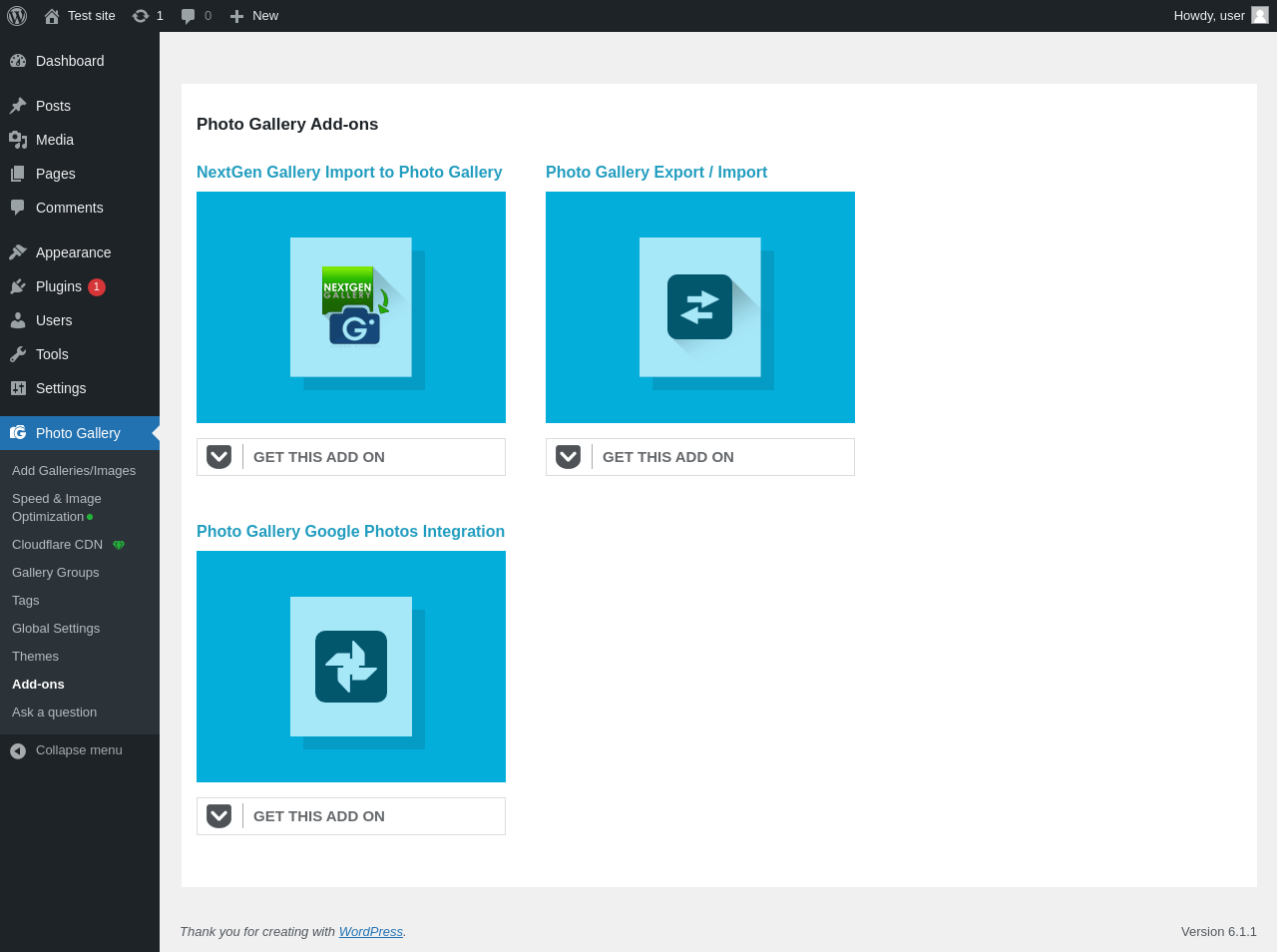
Task: Click the Media icon in the sidebar
Action: [18, 140]
